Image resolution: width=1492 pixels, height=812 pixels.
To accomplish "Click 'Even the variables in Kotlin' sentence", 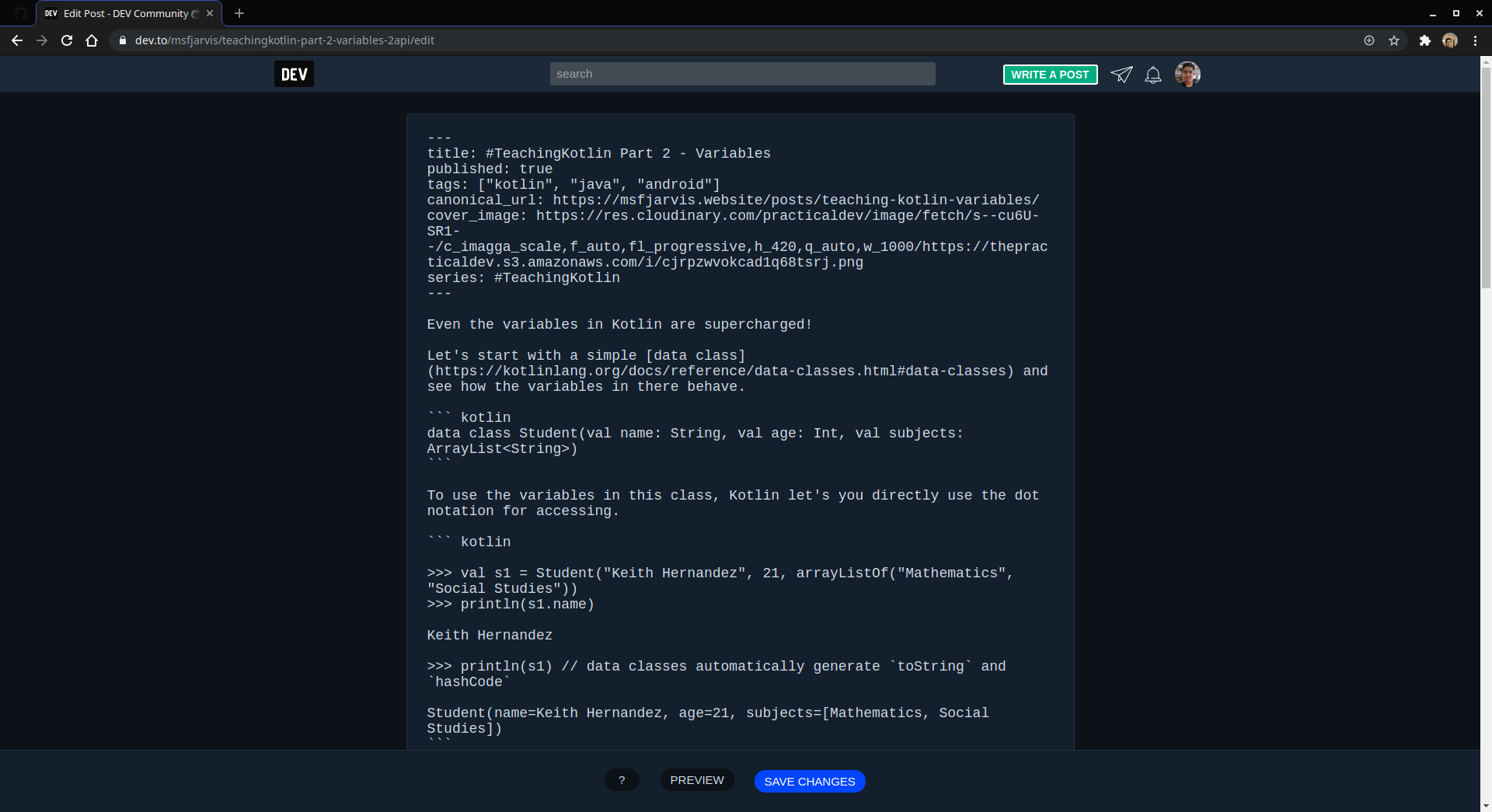I will point(619,325).
